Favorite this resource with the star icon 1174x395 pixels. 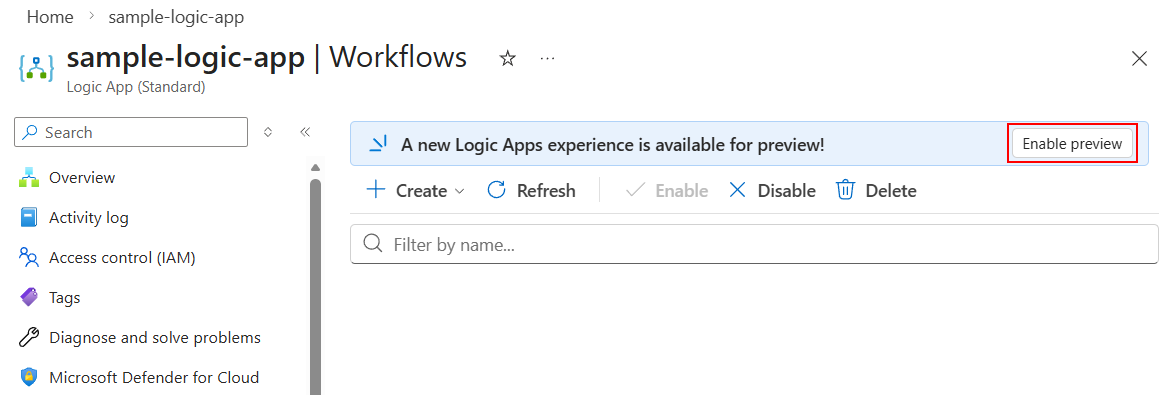(508, 58)
